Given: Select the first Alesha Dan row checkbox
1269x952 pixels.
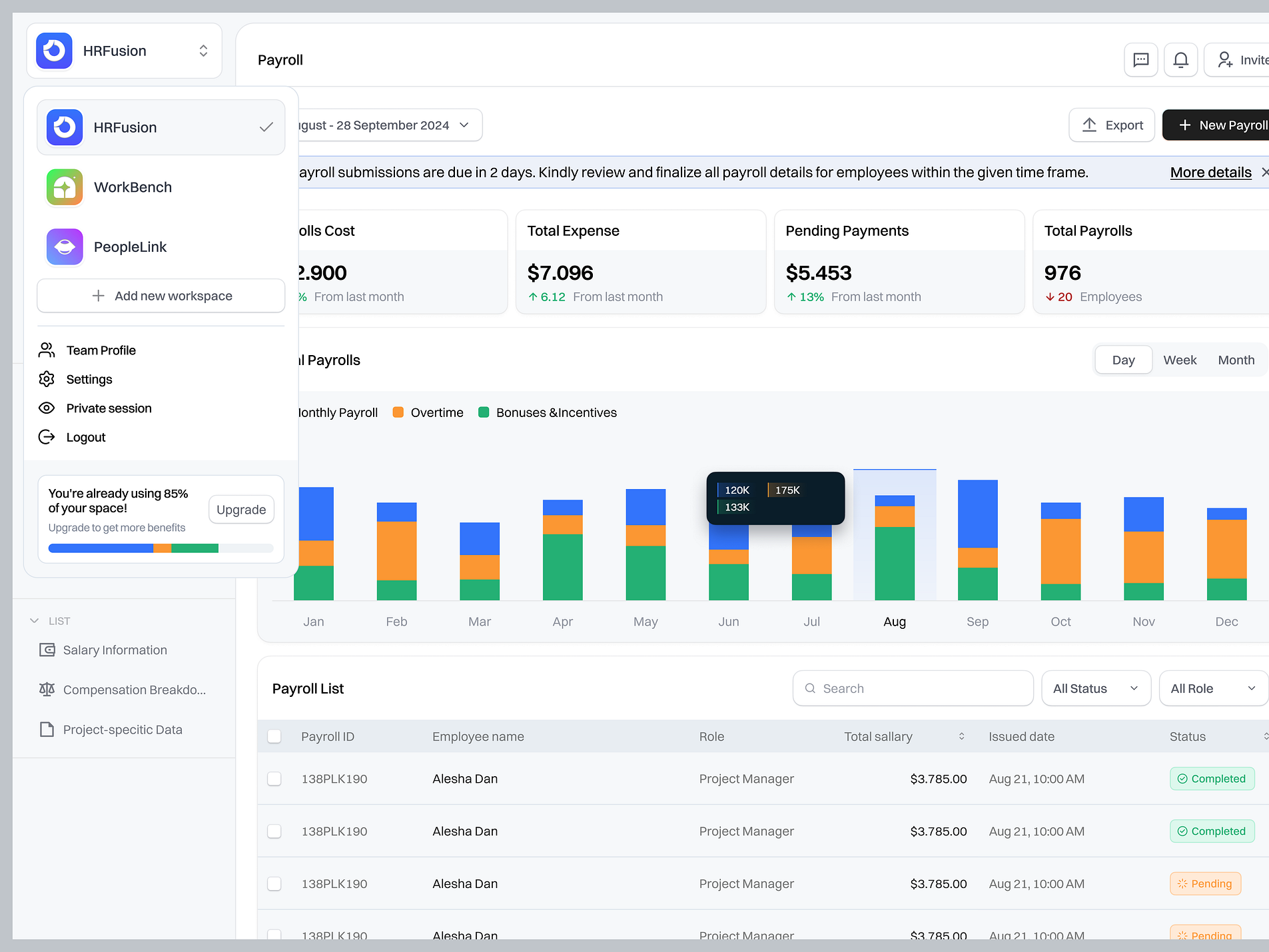Looking at the screenshot, I should (x=274, y=778).
